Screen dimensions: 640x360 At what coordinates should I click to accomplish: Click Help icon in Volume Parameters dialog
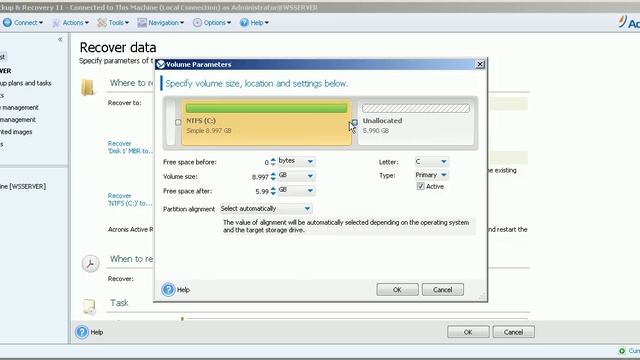(x=168, y=289)
